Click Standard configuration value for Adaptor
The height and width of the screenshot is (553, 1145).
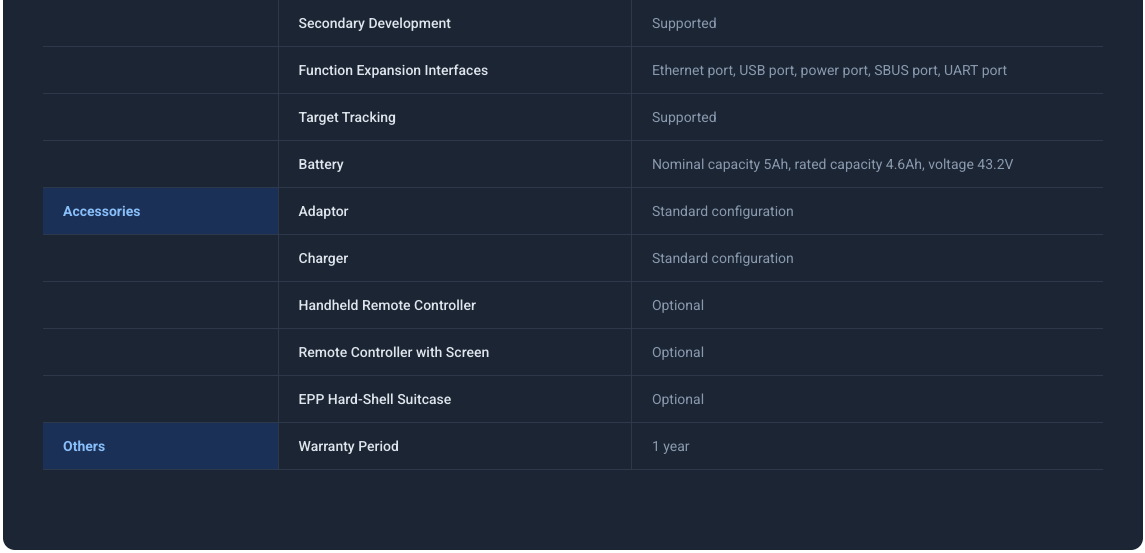pyautogui.click(x=722, y=212)
